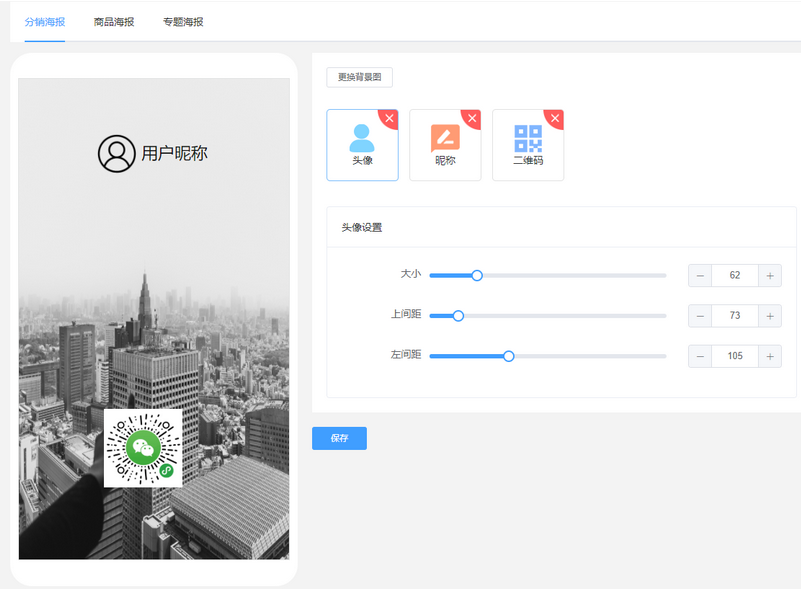
Task: Decrease 大小 value with minus button
Action: pos(700,275)
